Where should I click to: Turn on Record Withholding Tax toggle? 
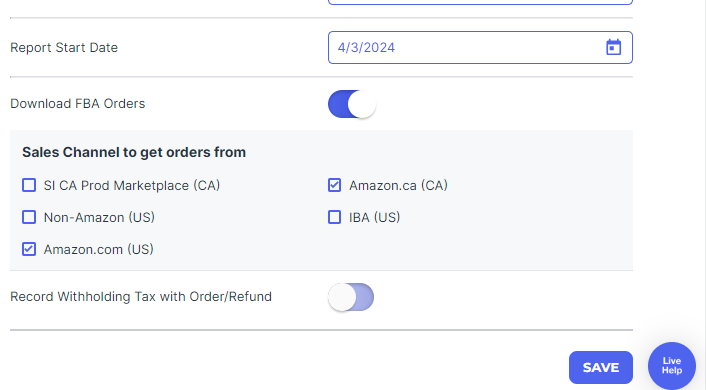click(x=351, y=297)
